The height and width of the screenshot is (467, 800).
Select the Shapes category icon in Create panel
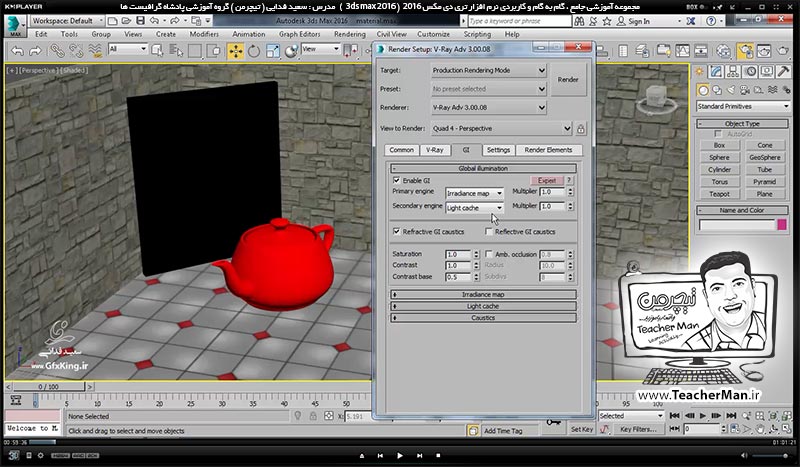click(x=717, y=90)
